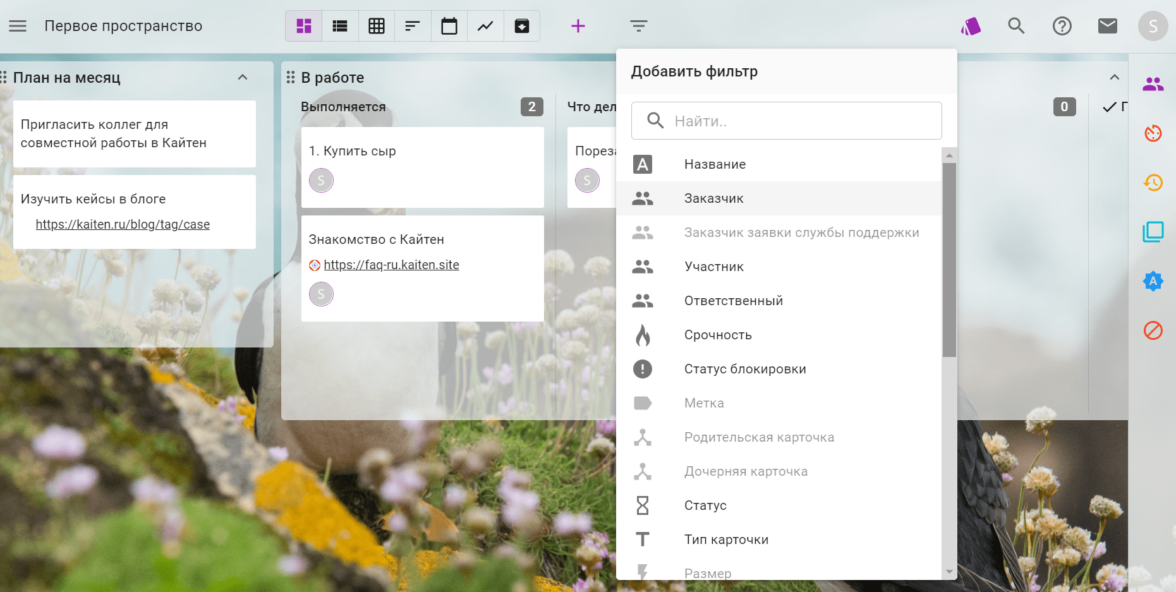Open card 1. Купить сыр
The width and height of the screenshot is (1176, 592).
click(422, 167)
